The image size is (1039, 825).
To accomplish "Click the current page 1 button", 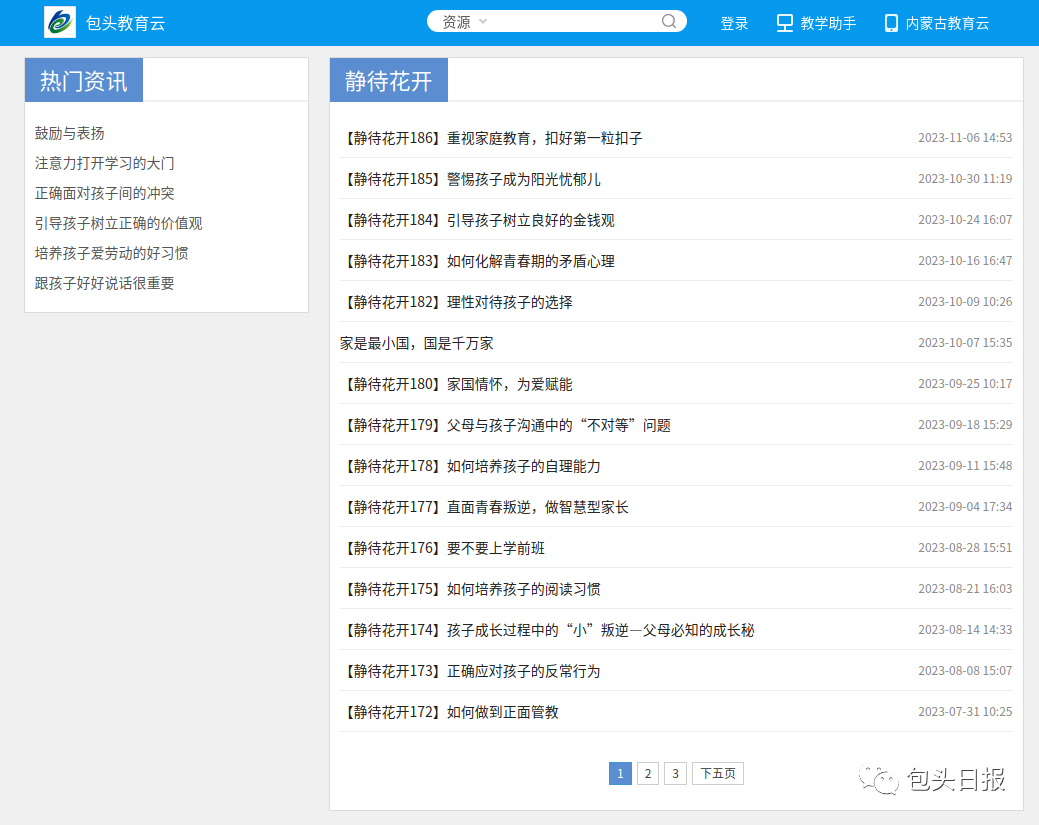I will point(620,773).
